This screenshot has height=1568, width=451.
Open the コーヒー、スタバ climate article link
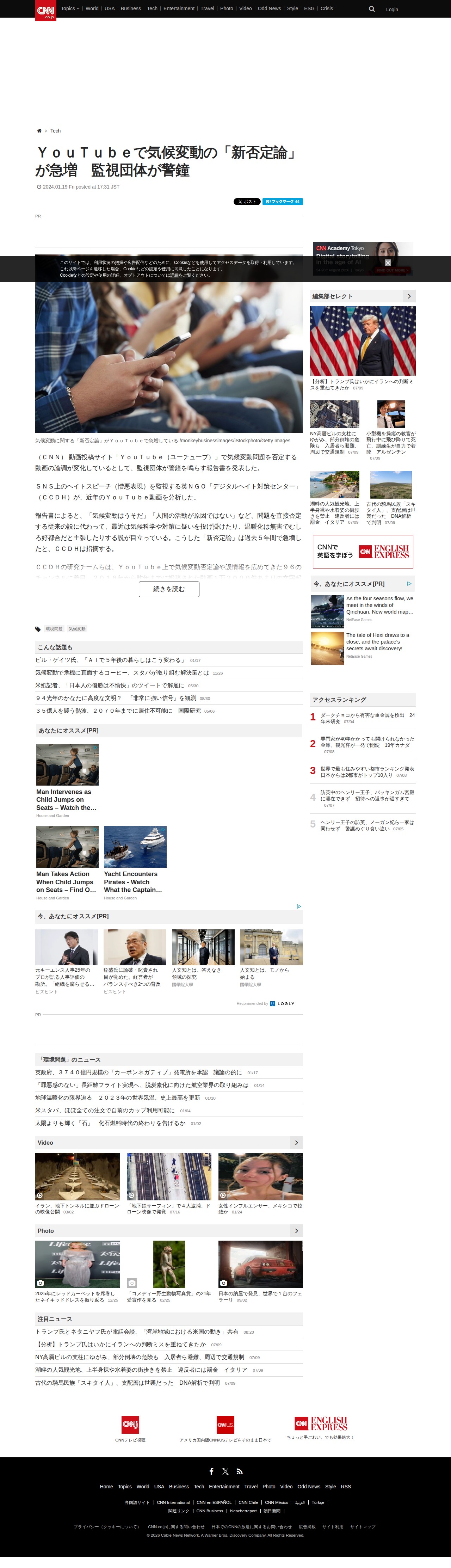coord(122,672)
